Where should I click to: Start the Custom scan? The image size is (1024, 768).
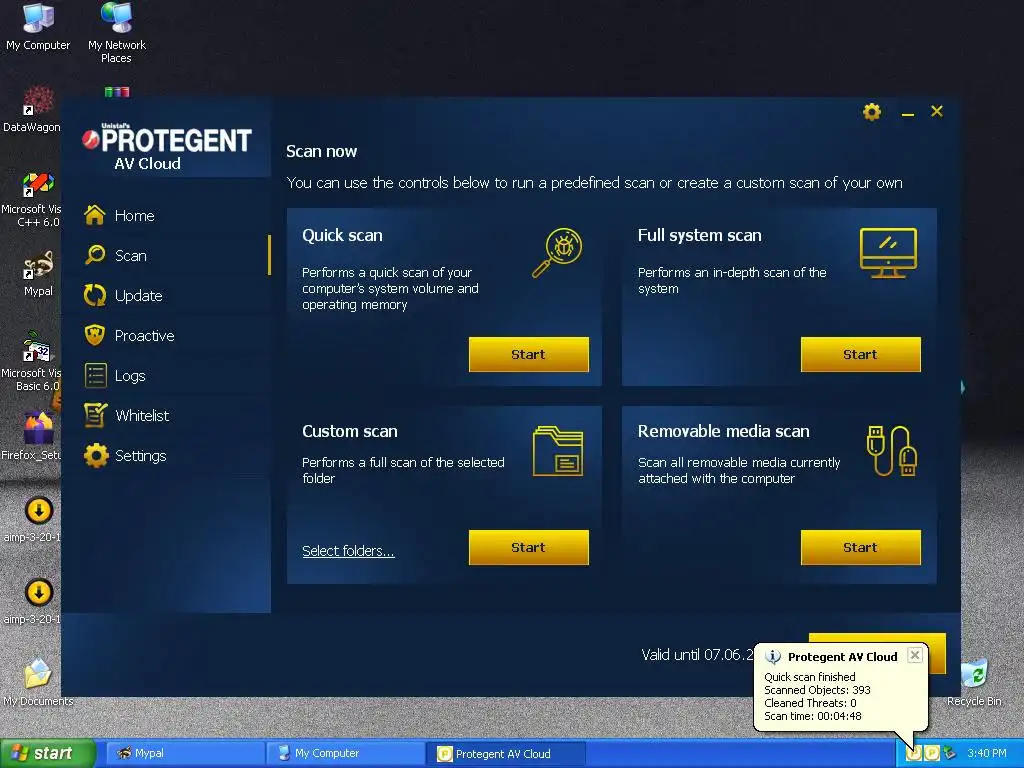tap(528, 547)
